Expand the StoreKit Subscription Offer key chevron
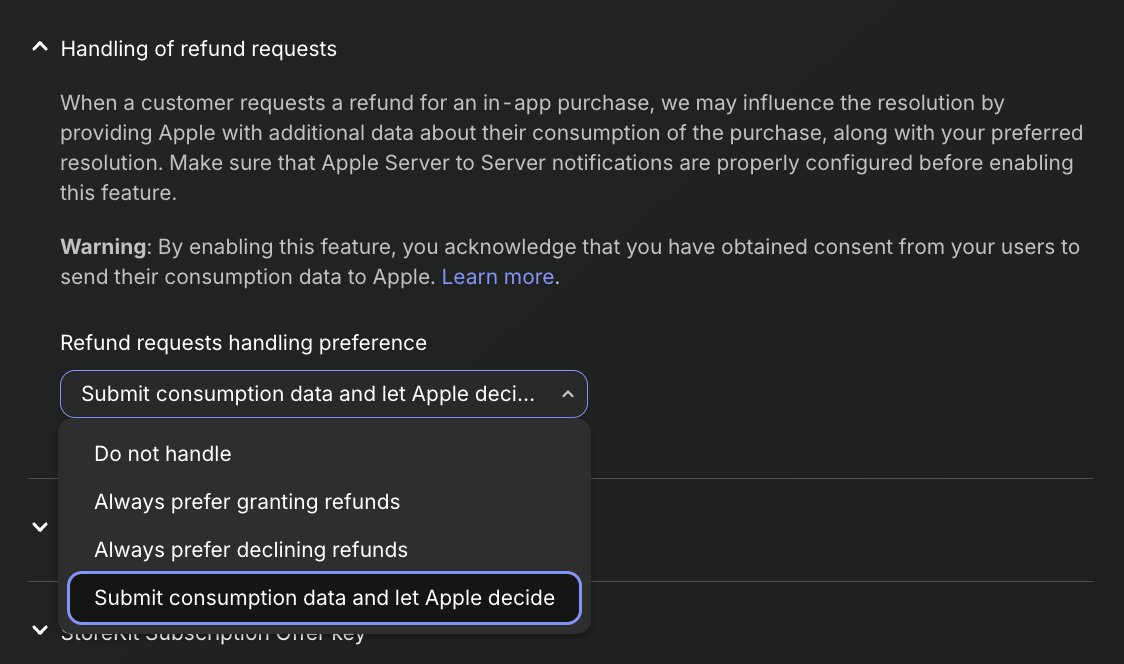 [x=40, y=630]
